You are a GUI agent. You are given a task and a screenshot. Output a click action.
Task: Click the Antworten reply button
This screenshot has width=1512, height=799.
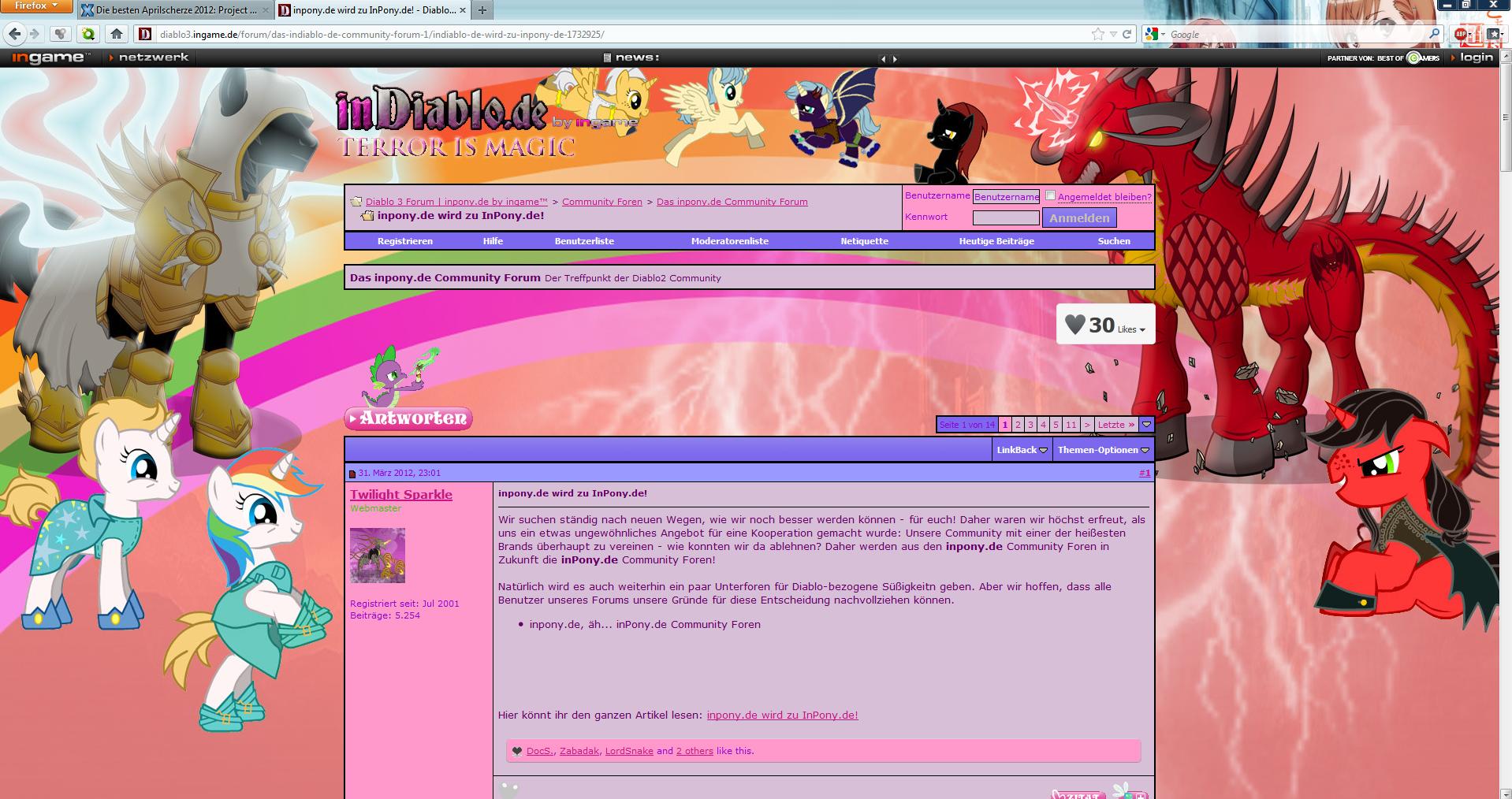tap(408, 418)
